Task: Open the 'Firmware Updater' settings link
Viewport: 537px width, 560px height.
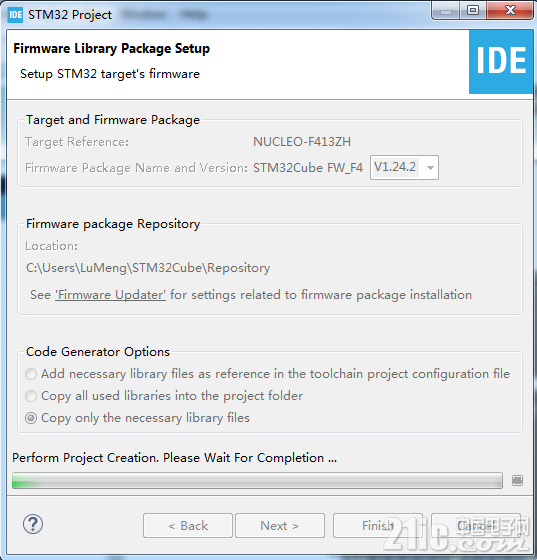Action: tap(110, 295)
